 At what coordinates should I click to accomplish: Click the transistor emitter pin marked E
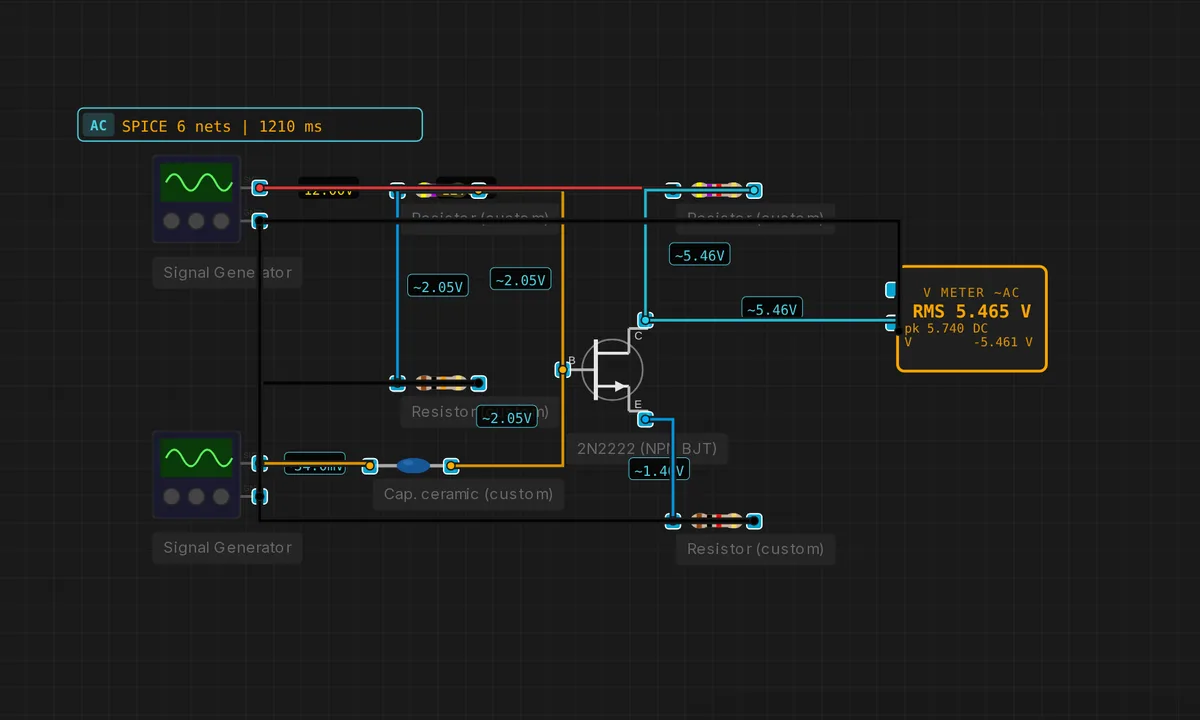point(645,418)
